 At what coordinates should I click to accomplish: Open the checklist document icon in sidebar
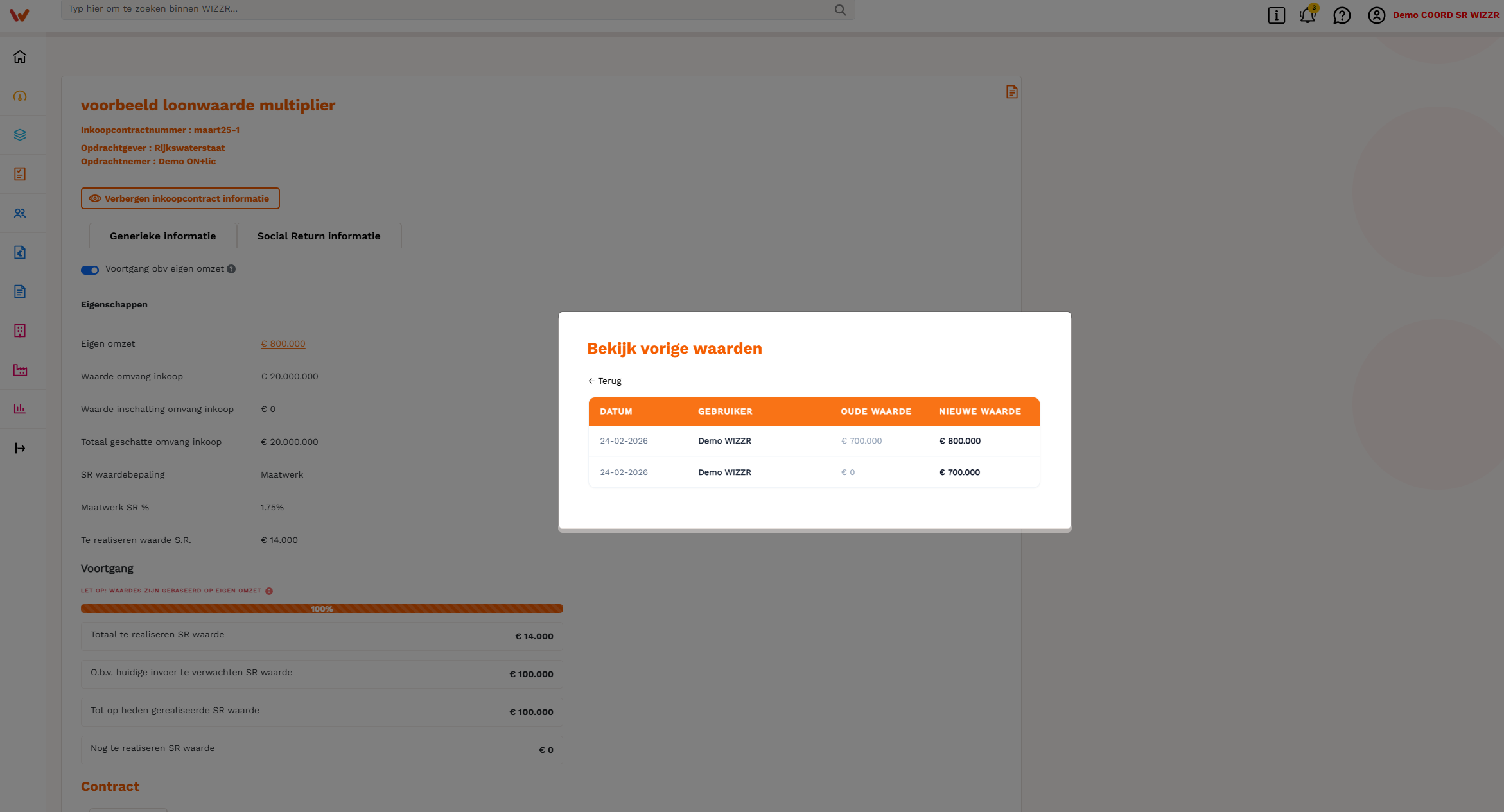click(20, 175)
